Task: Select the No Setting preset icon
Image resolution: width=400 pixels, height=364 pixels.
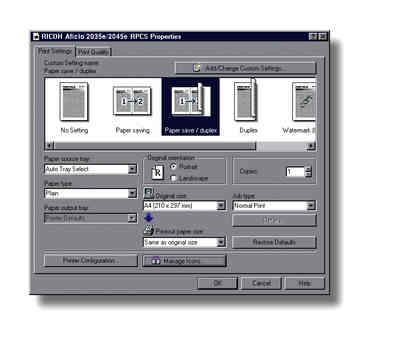Action: [x=74, y=101]
